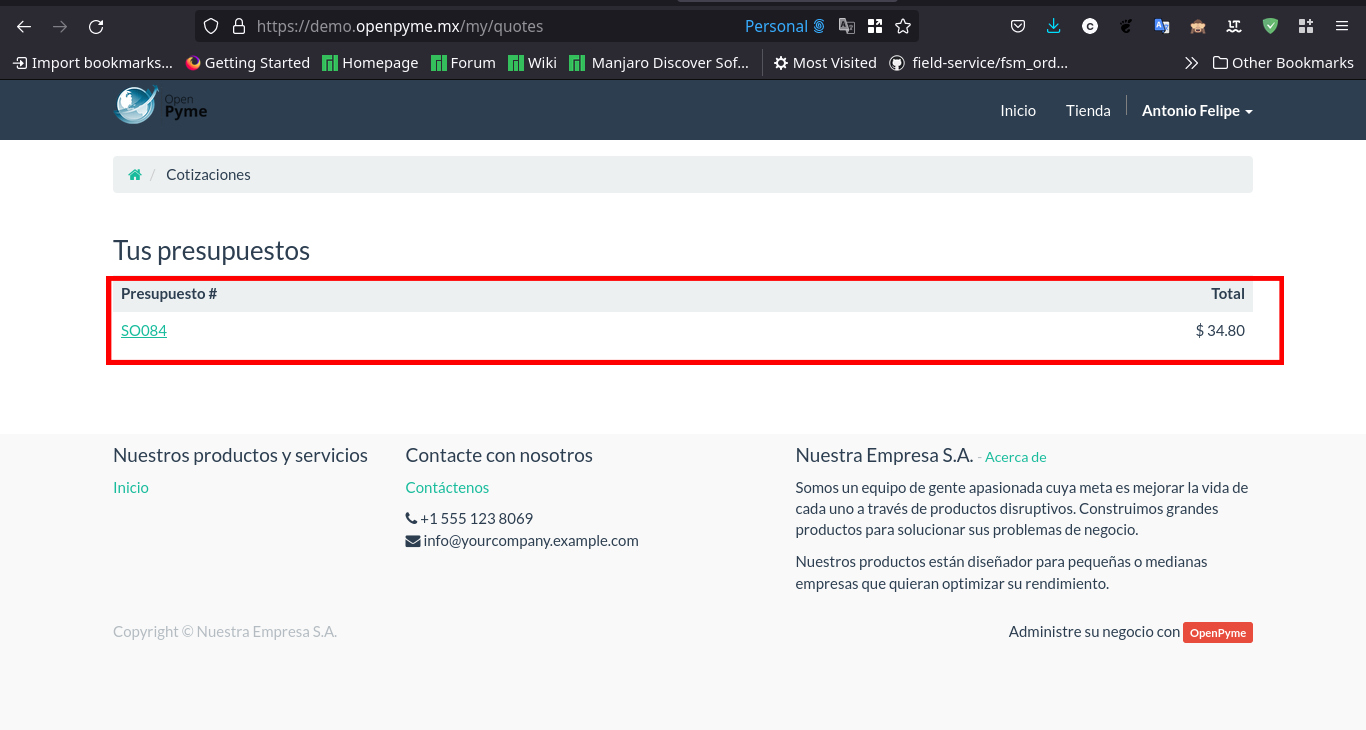Open the monkey face extension
Screen dimensions: 1366x730
(1198, 27)
